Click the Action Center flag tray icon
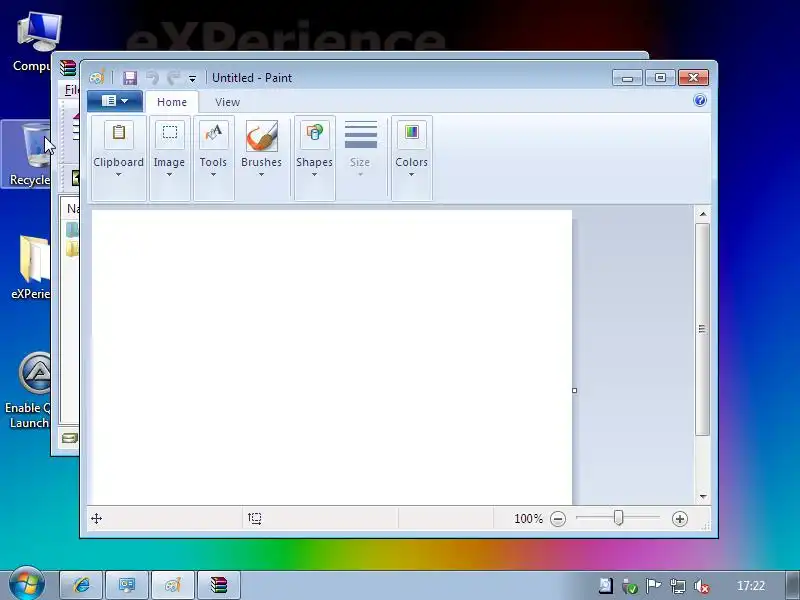Screen dimensions: 800x600 [x=653, y=586]
